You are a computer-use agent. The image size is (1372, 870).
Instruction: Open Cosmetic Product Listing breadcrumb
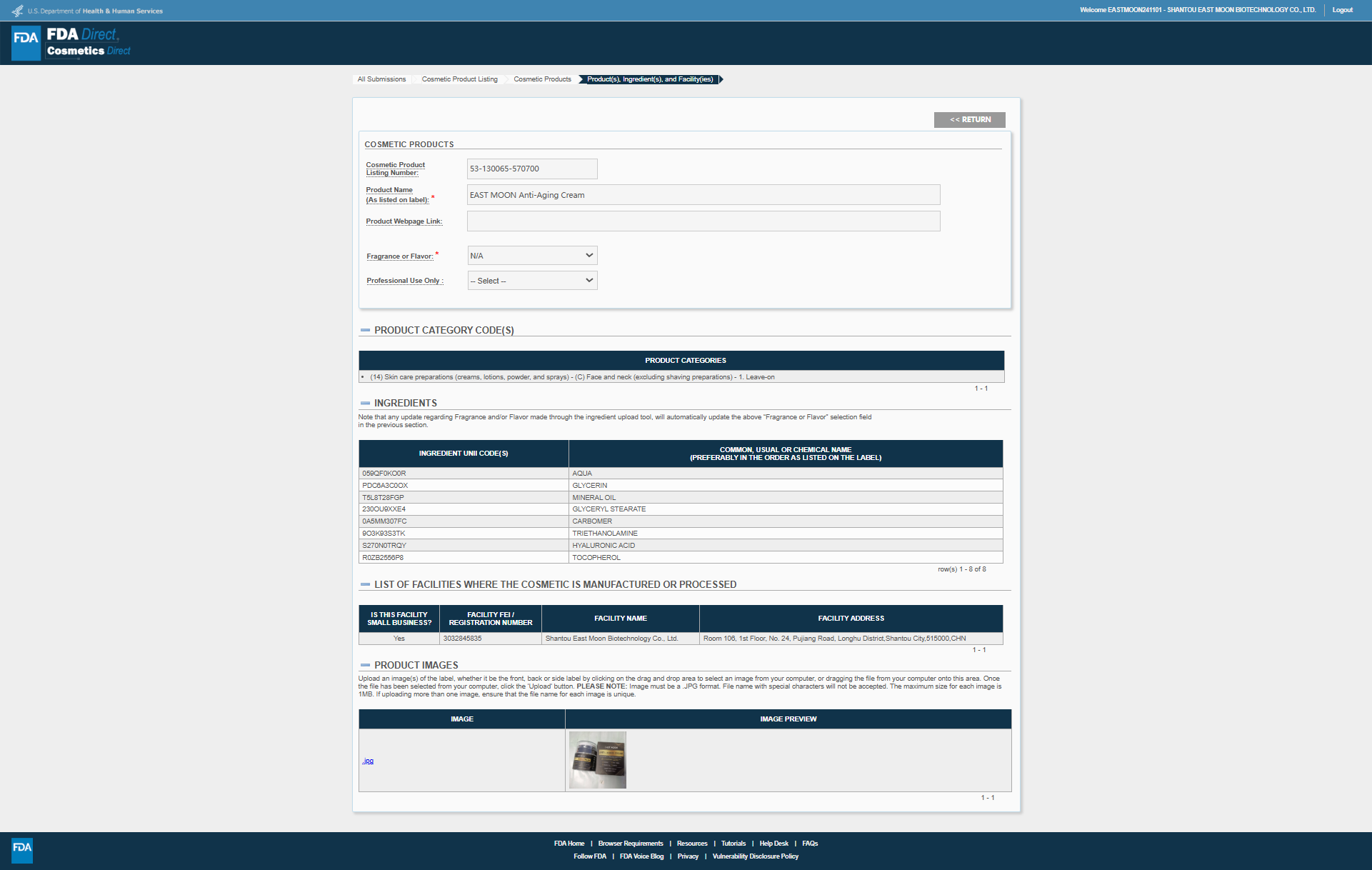(459, 79)
